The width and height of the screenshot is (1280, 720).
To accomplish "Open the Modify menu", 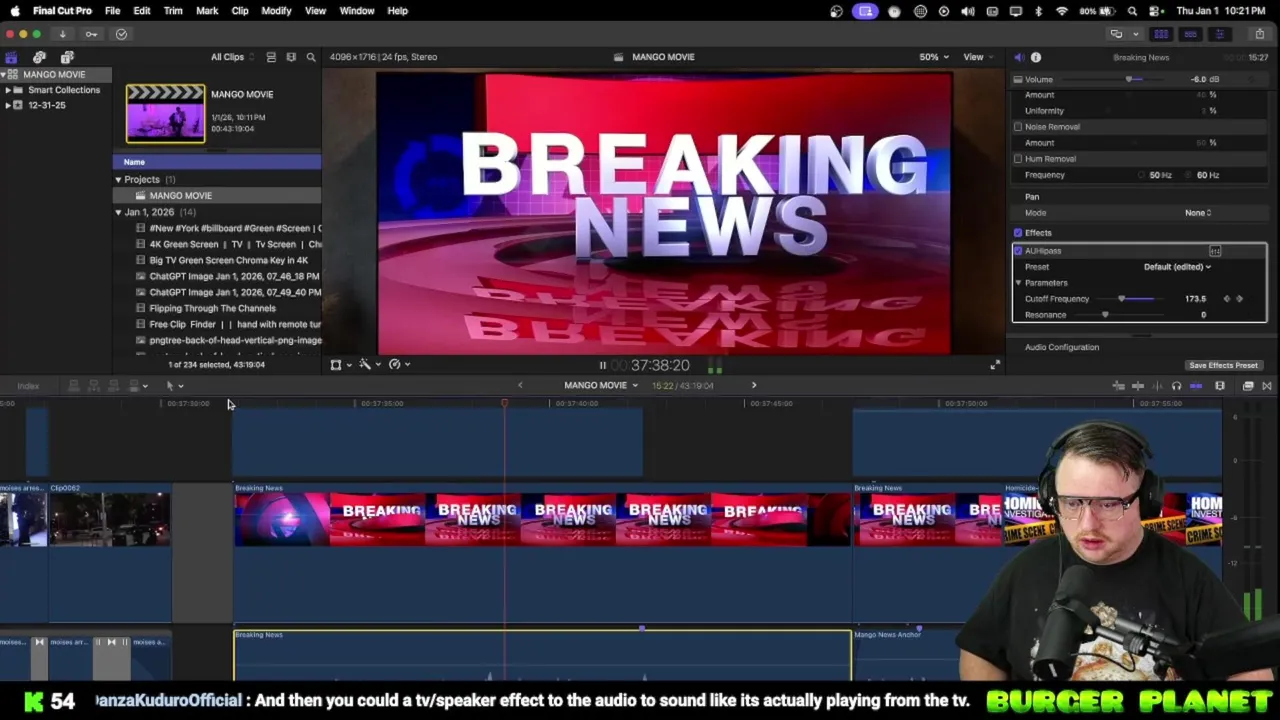I will pos(276,11).
